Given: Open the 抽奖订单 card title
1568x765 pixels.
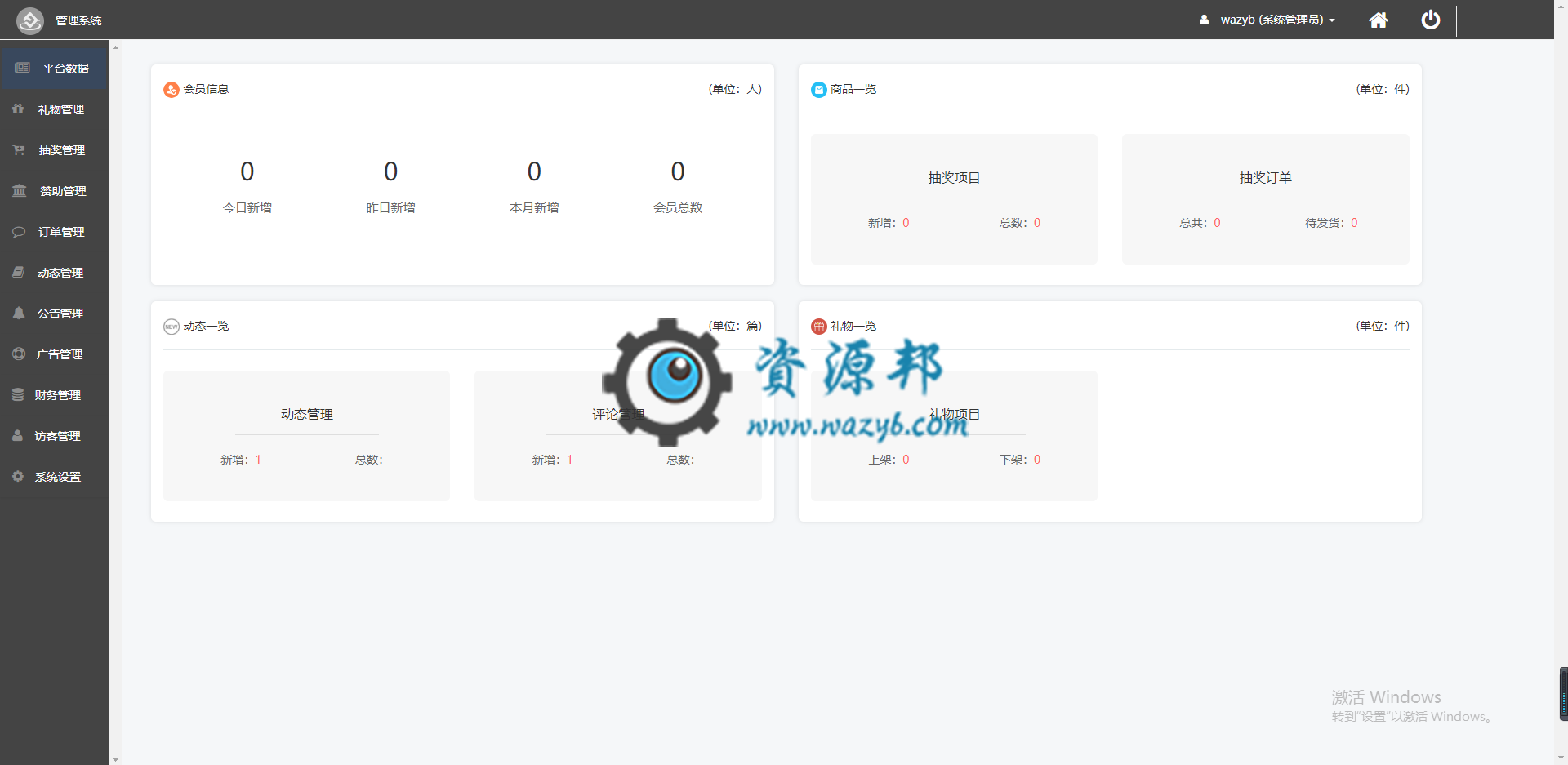Looking at the screenshot, I should click(x=1265, y=178).
